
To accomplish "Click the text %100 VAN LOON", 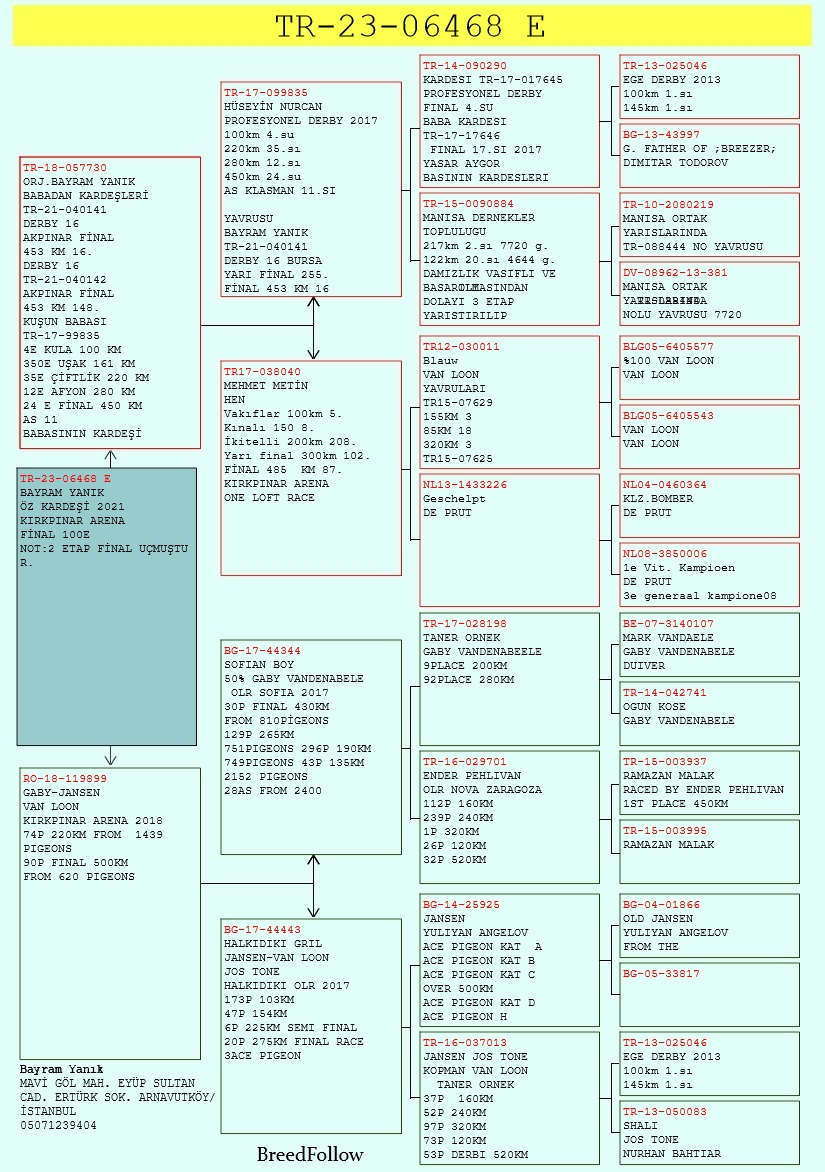I will coord(668,360).
